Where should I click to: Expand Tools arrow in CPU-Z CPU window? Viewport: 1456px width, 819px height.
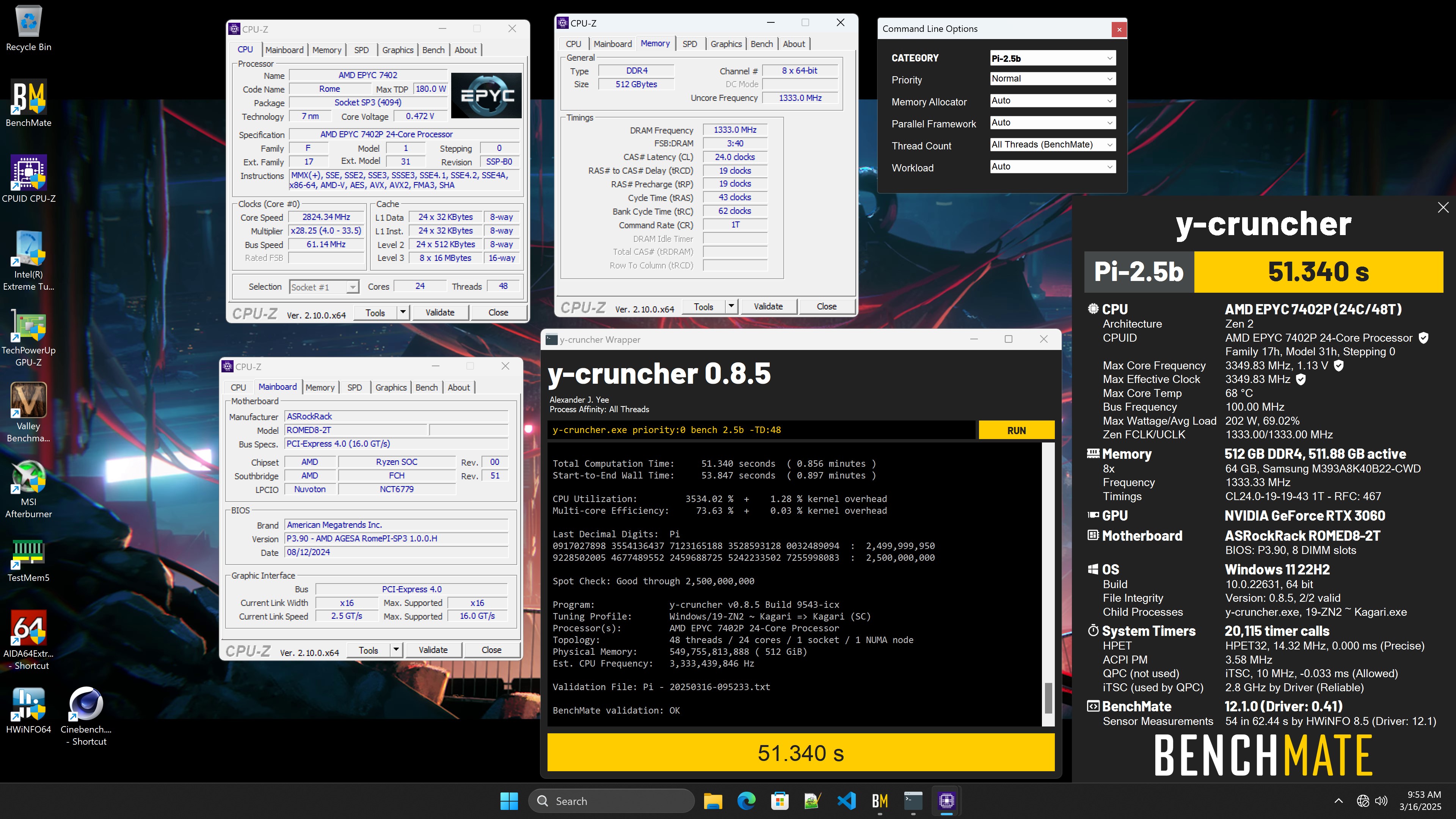tap(403, 312)
